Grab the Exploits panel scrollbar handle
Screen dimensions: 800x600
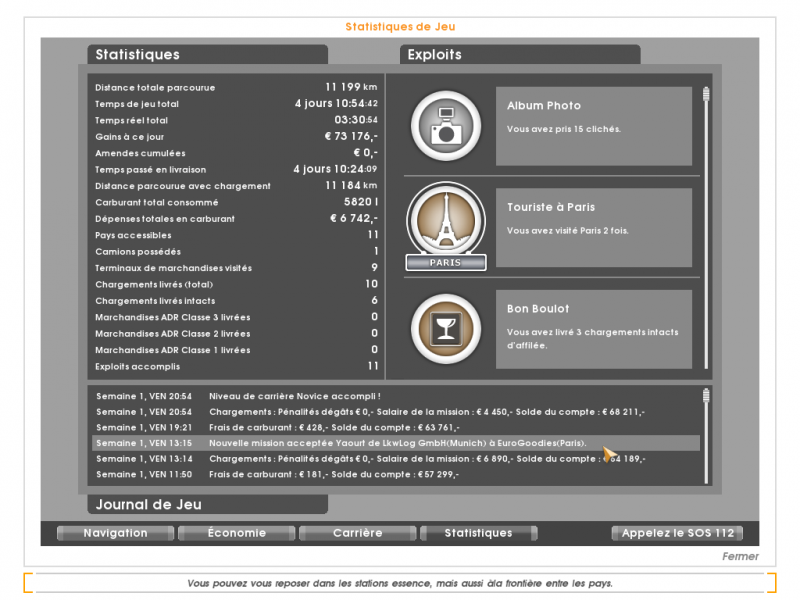[706, 94]
